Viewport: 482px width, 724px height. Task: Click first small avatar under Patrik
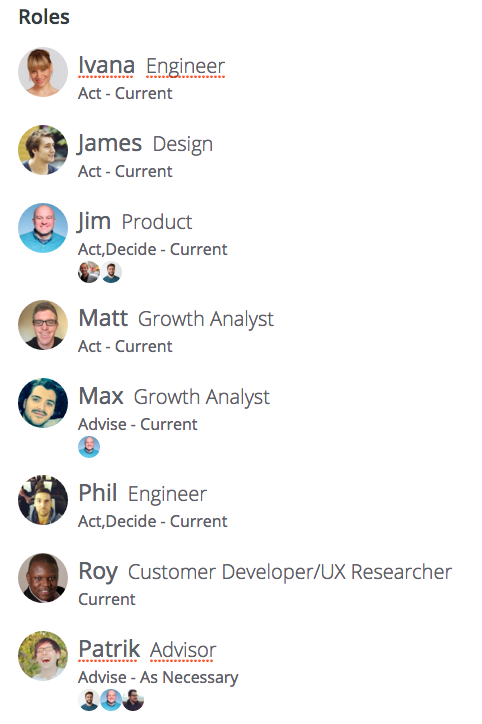(x=89, y=700)
